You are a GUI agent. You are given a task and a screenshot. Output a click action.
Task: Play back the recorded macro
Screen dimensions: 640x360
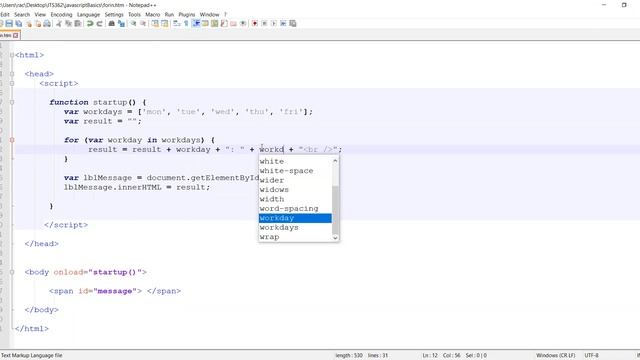pyautogui.click(x=273, y=24)
